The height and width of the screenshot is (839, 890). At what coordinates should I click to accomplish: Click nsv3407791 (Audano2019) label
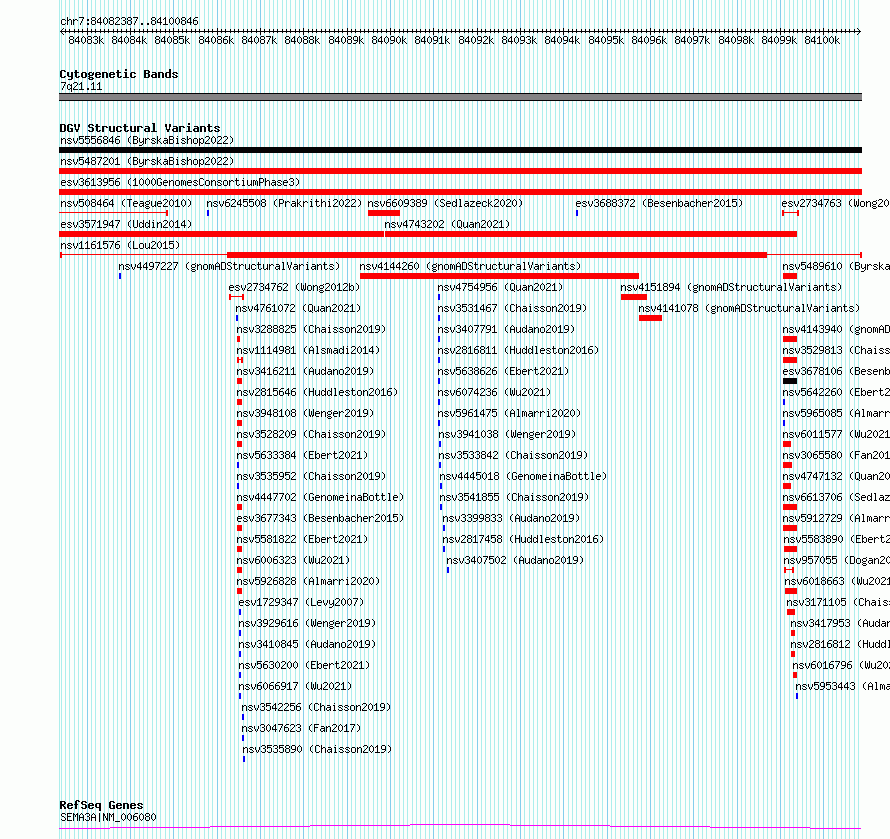[506, 329]
